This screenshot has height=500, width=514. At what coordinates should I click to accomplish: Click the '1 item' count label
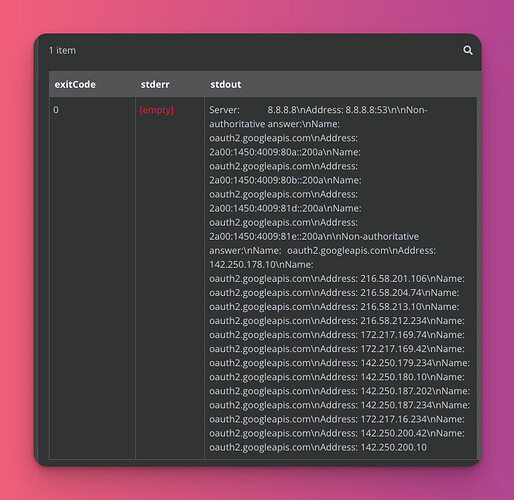62,51
